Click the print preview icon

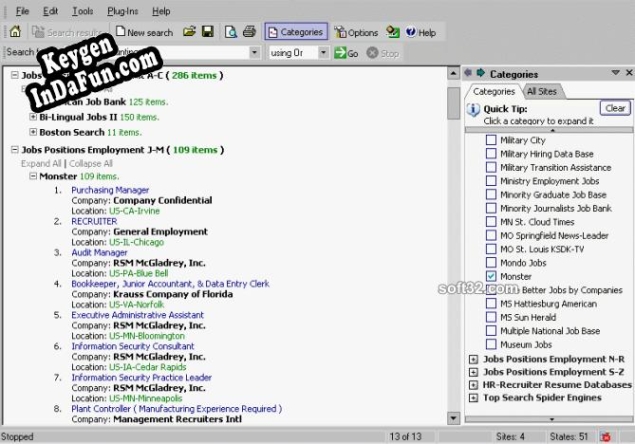pos(231,32)
